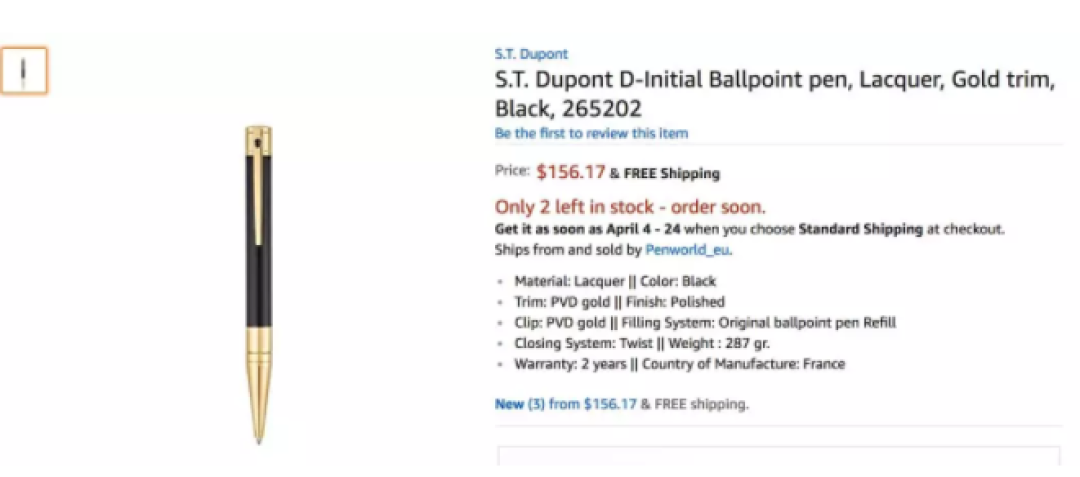Click 'Only 2 left in stock' notice
This screenshot has width=1080, height=477.
(630, 207)
